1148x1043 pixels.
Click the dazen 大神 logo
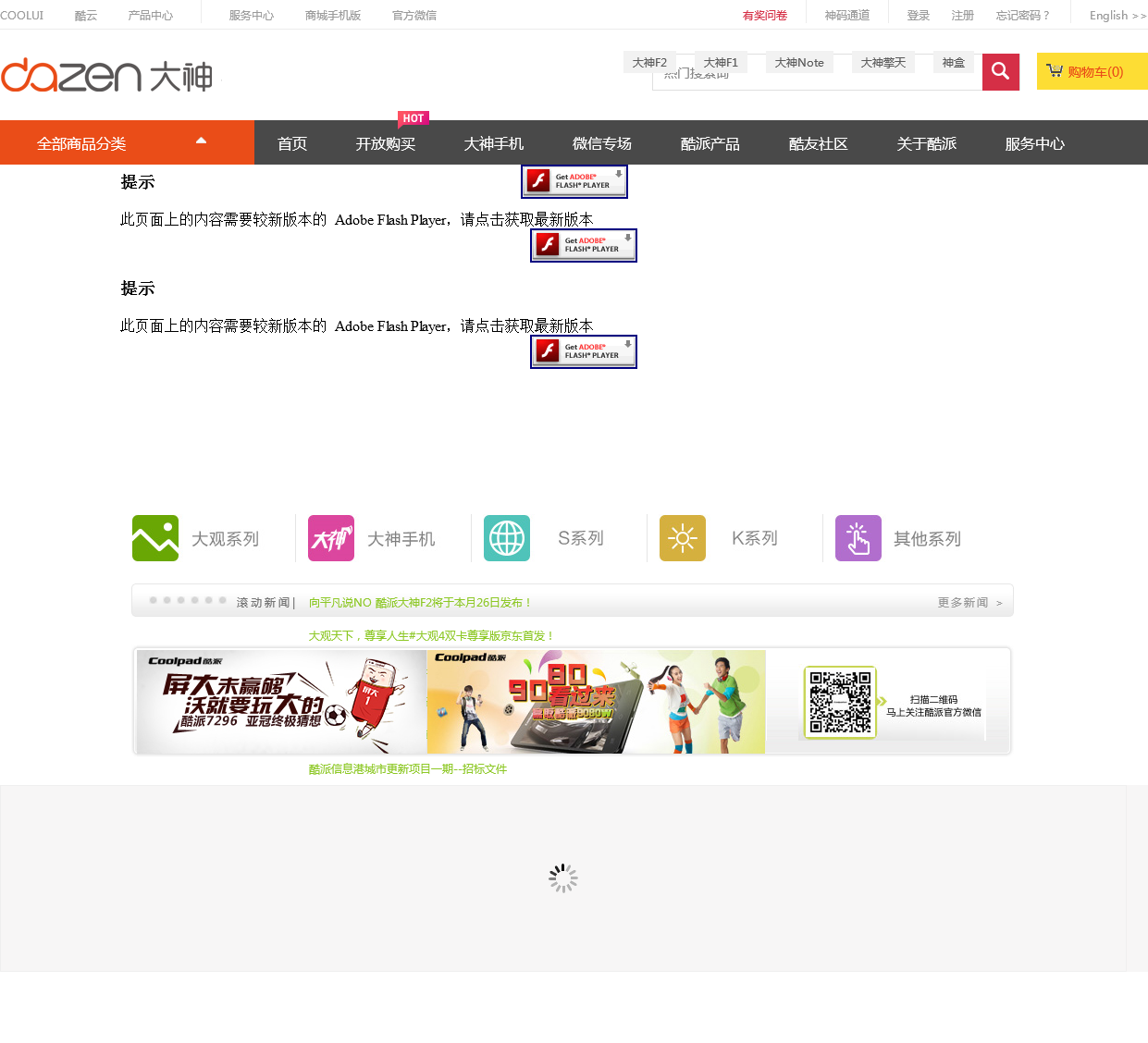(107, 75)
